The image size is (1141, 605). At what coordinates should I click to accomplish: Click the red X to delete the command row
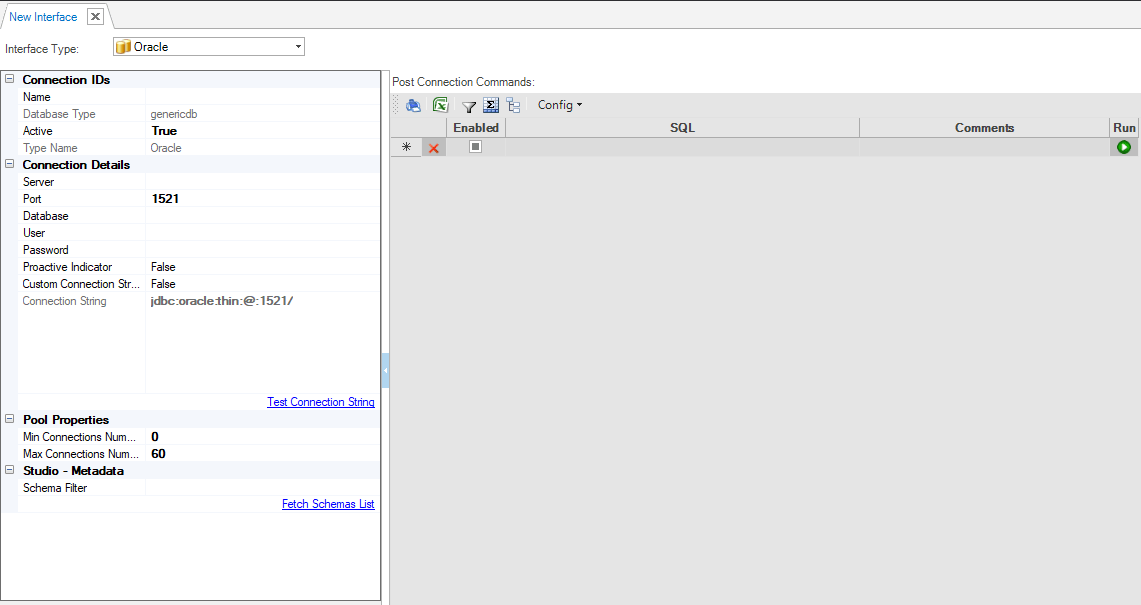click(x=433, y=147)
